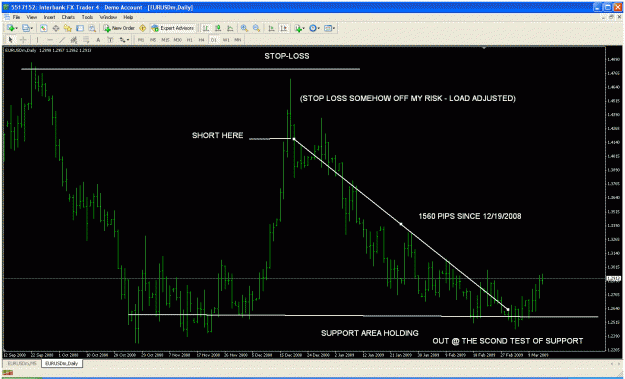The image size is (625, 379).
Task: Expand the Arrows tool dropdown
Action: [128, 40]
